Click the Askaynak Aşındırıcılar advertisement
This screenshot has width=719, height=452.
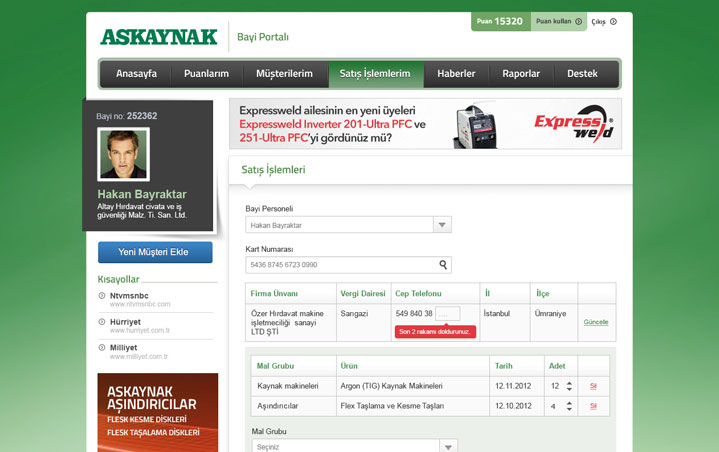click(158, 413)
